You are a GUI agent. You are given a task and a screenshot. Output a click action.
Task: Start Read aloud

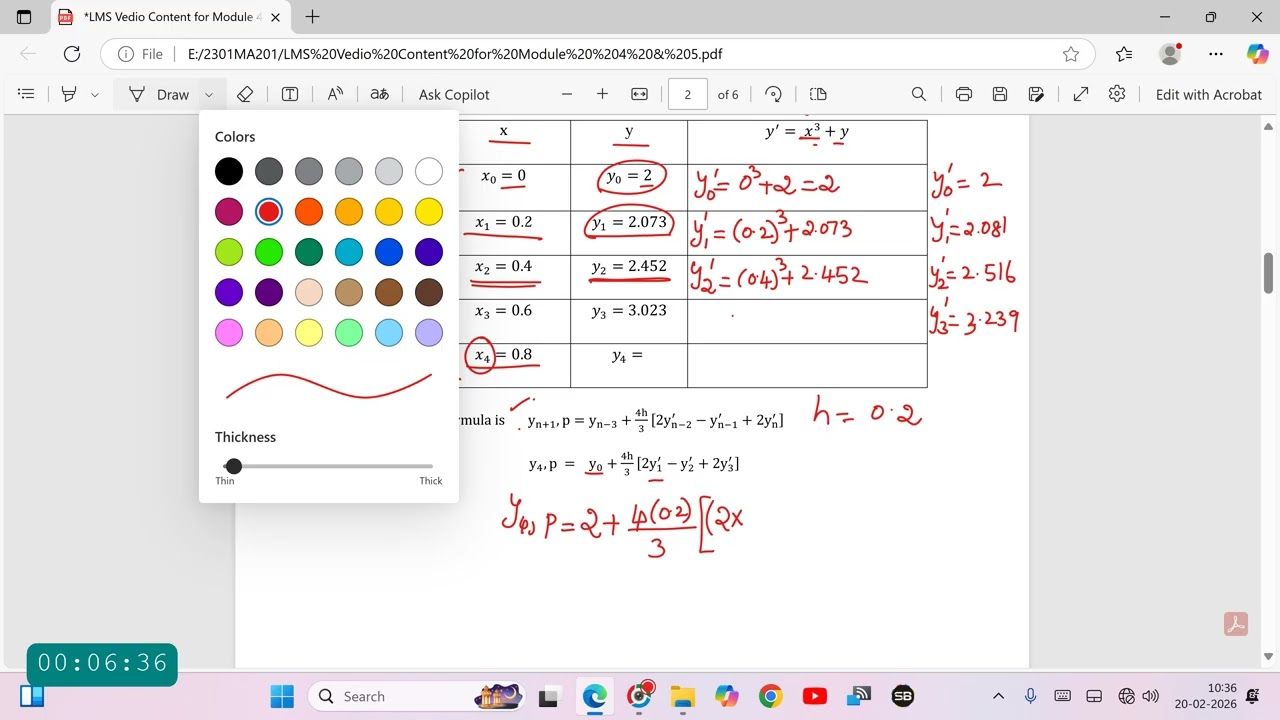point(335,94)
